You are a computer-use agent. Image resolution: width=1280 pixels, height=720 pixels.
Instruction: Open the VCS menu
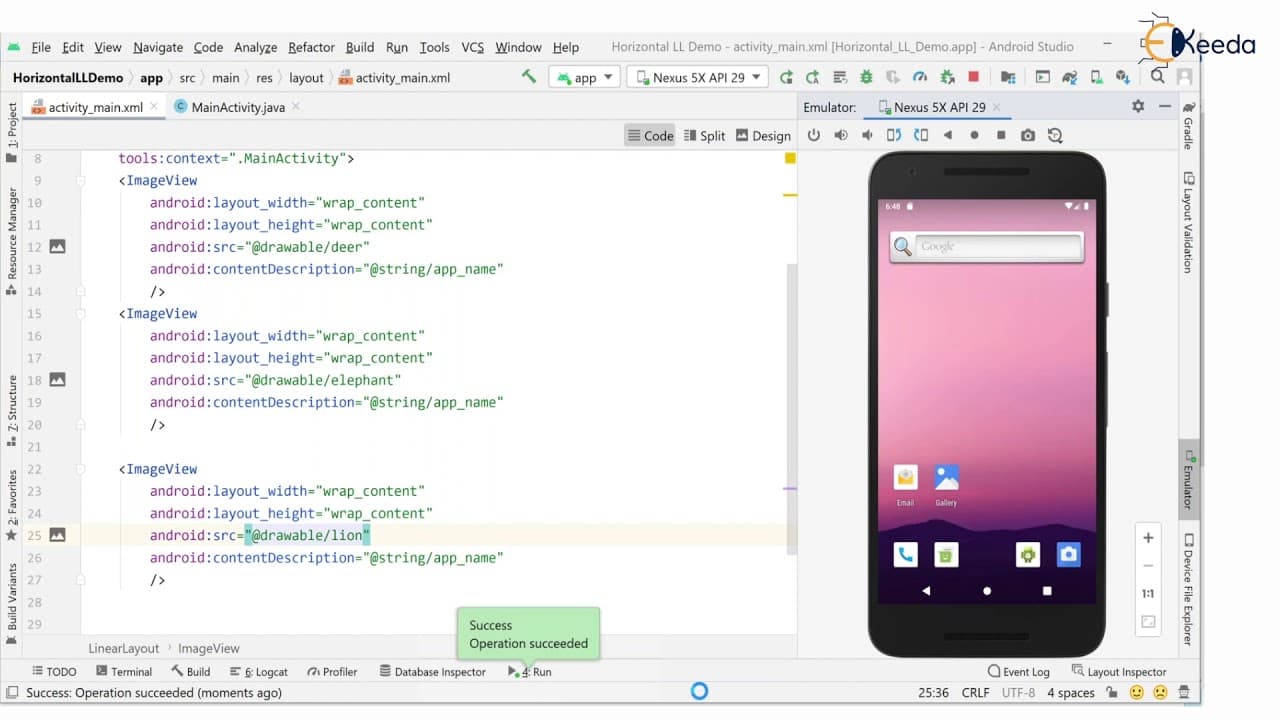[x=473, y=47]
